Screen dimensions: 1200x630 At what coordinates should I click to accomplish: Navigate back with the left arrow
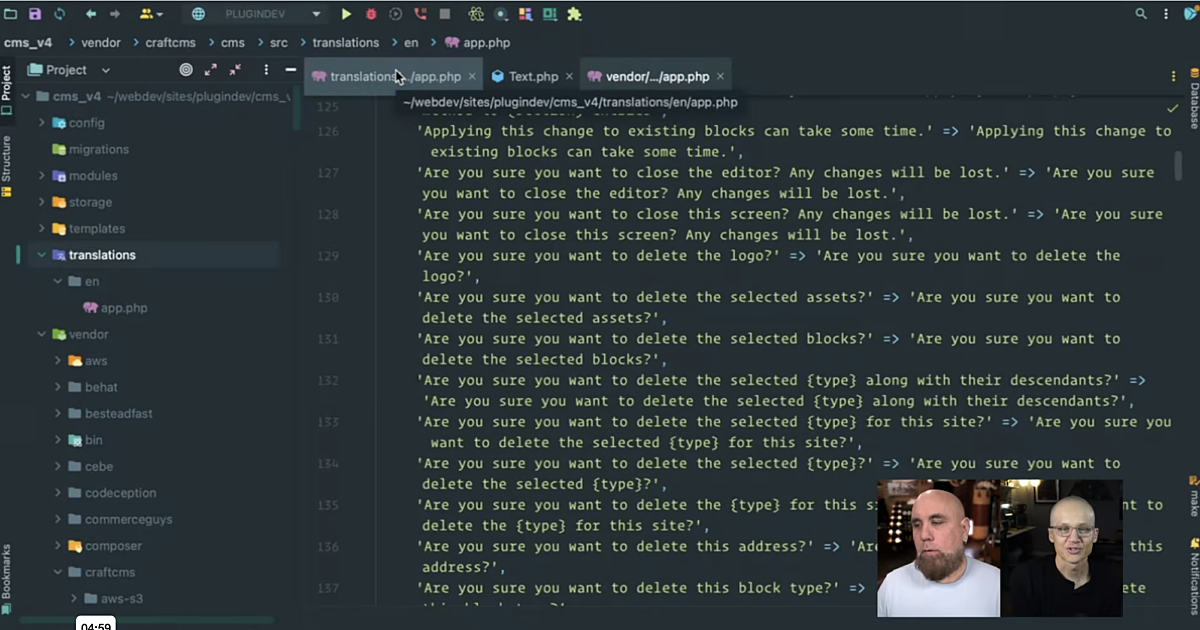click(91, 14)
